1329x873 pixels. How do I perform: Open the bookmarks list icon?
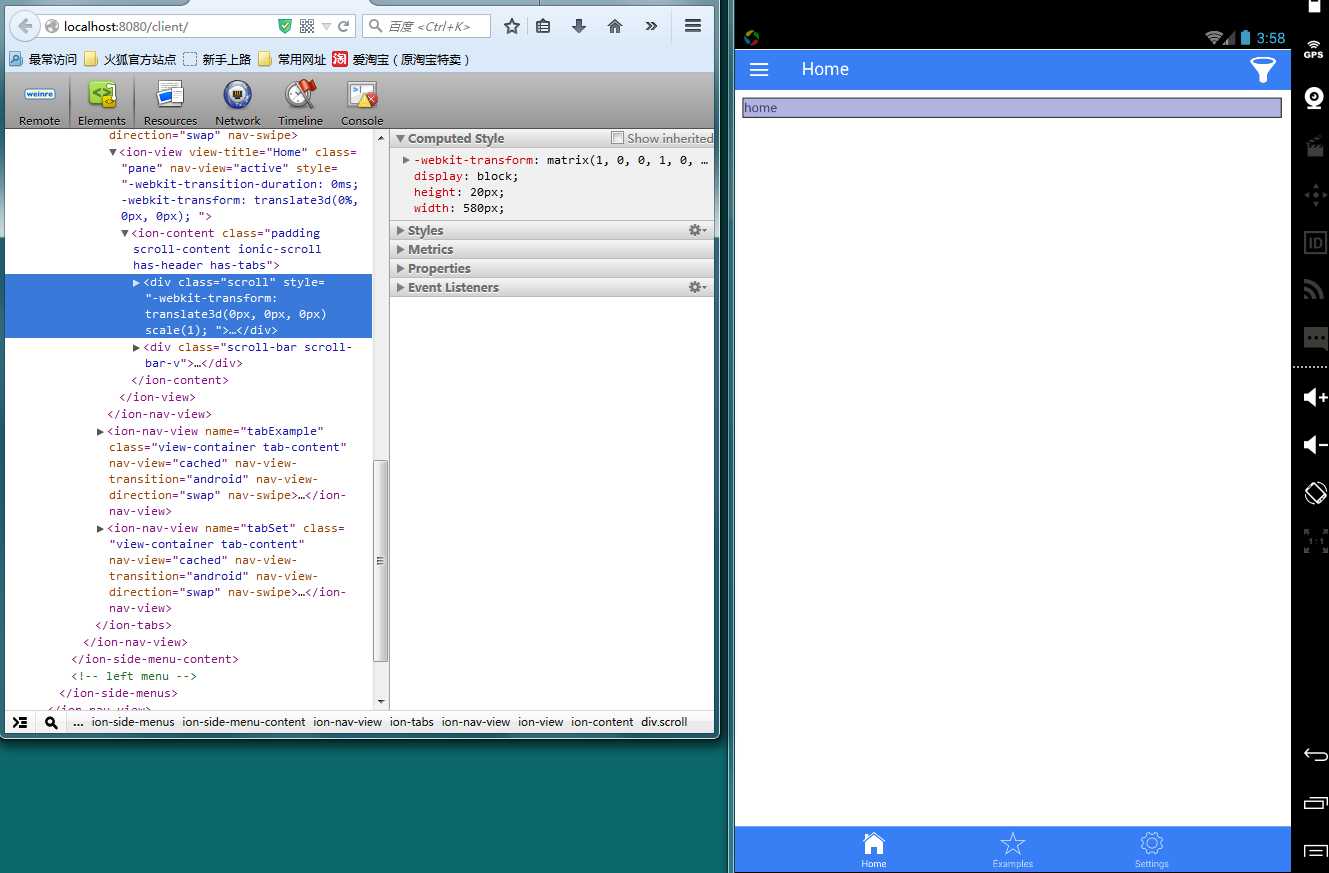coord(543,26)
